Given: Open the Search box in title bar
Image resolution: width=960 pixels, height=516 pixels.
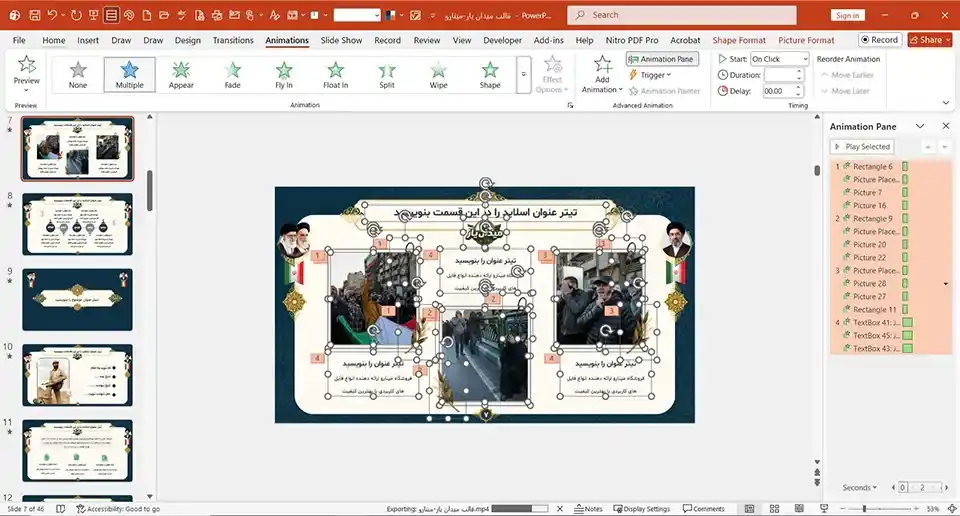Looking at the screenshot, I should (682, 15).
